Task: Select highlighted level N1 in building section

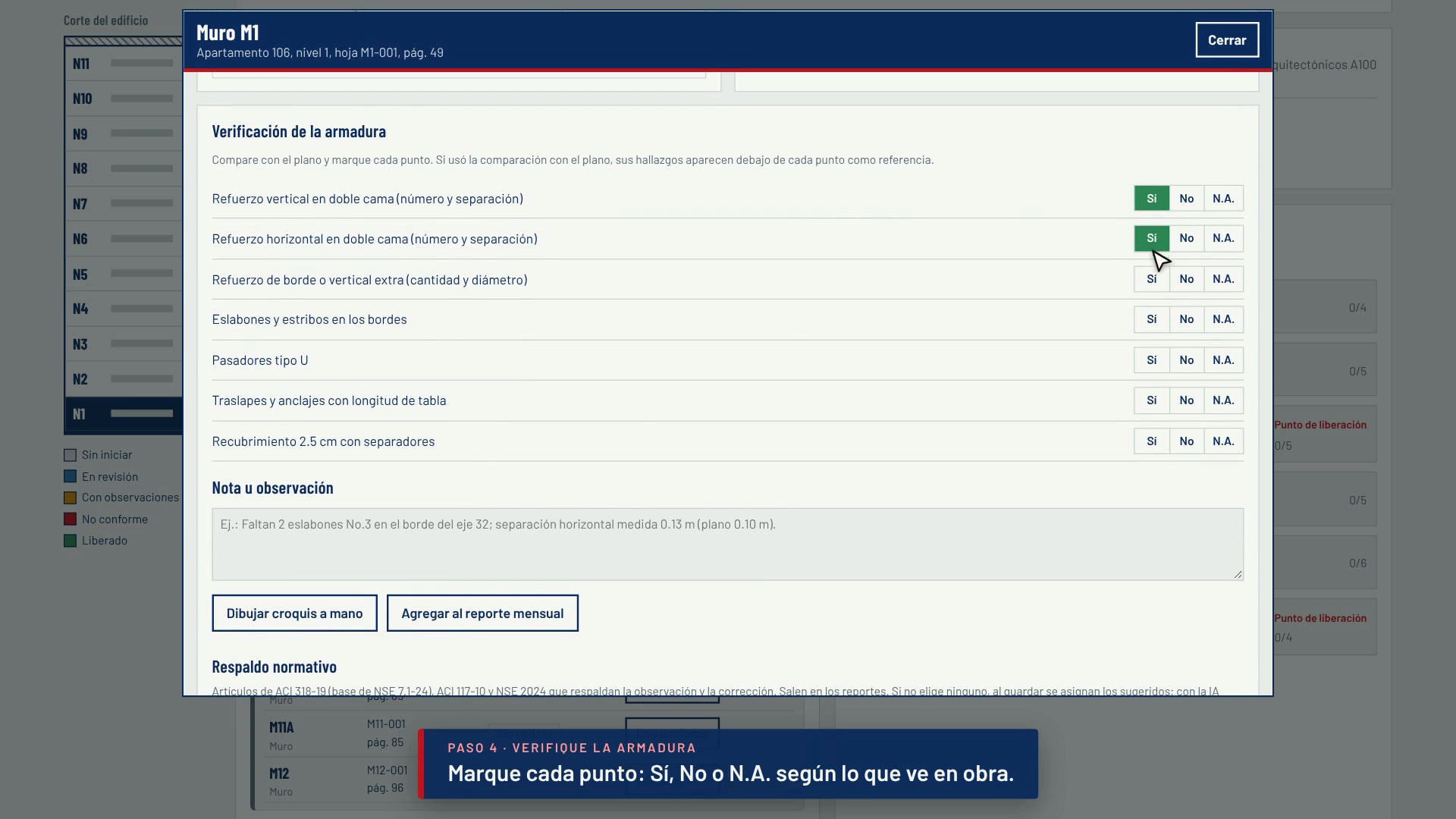Action: [x=124, y=414]
